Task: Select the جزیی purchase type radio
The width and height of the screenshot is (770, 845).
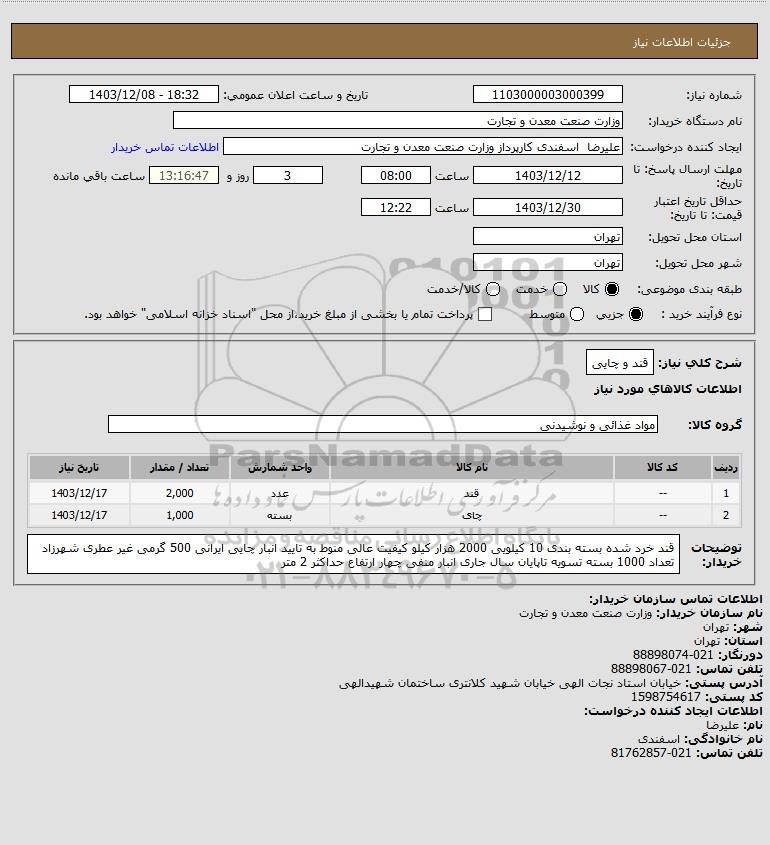Action: click(x=636, y=314)
